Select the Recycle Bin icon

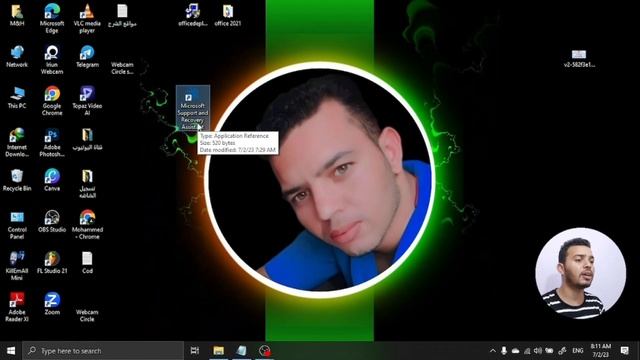17,180
